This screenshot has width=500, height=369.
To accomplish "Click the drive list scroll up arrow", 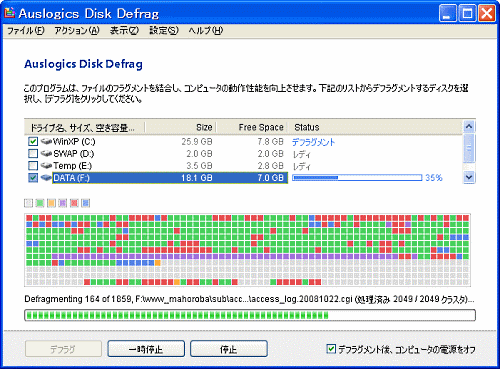I will pos(469,127).
